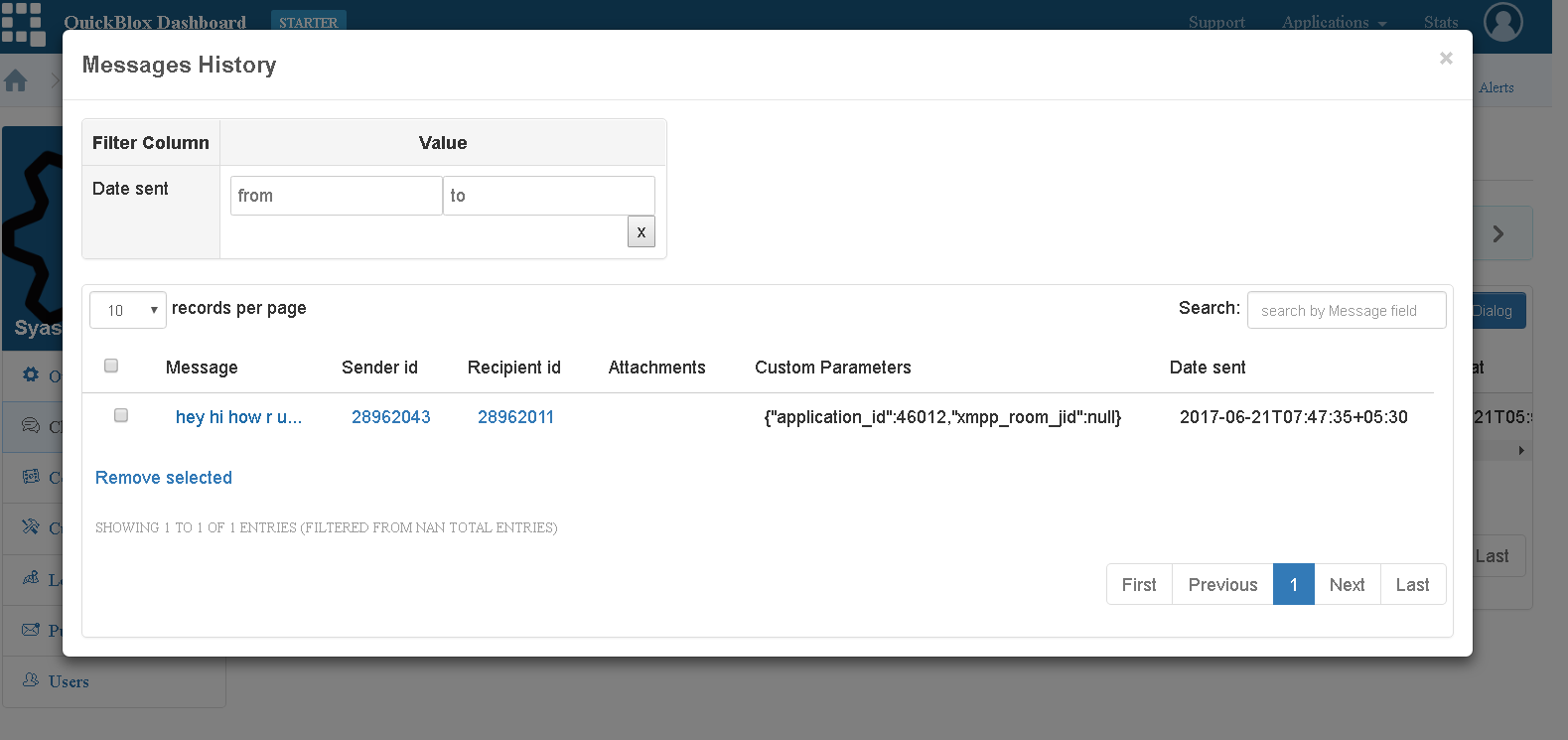Click the Remove selected link
This screenshot has height=740, width=1568.
(x=164, y=478)
